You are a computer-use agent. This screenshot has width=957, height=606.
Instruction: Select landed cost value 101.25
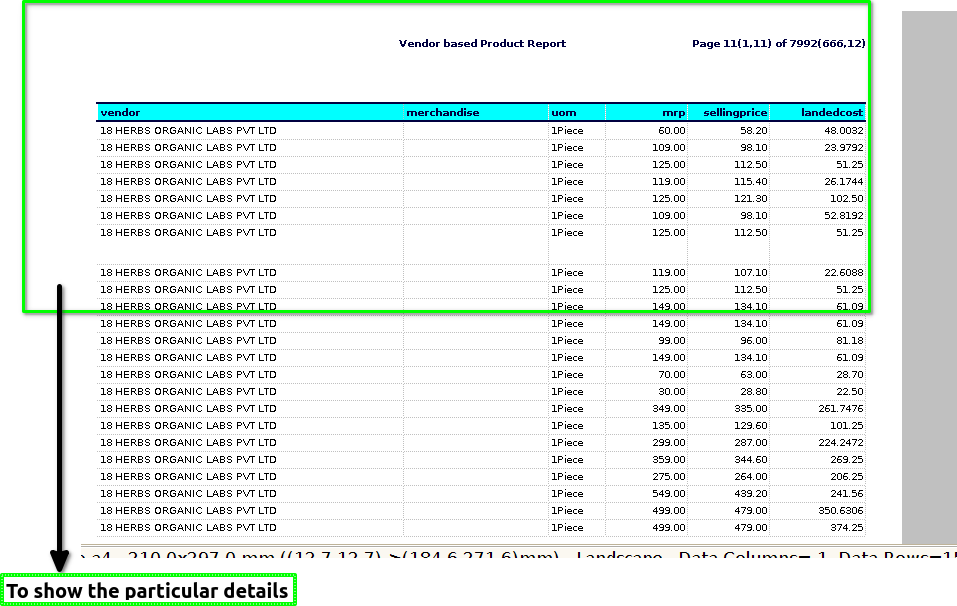[x=847, y=426]
